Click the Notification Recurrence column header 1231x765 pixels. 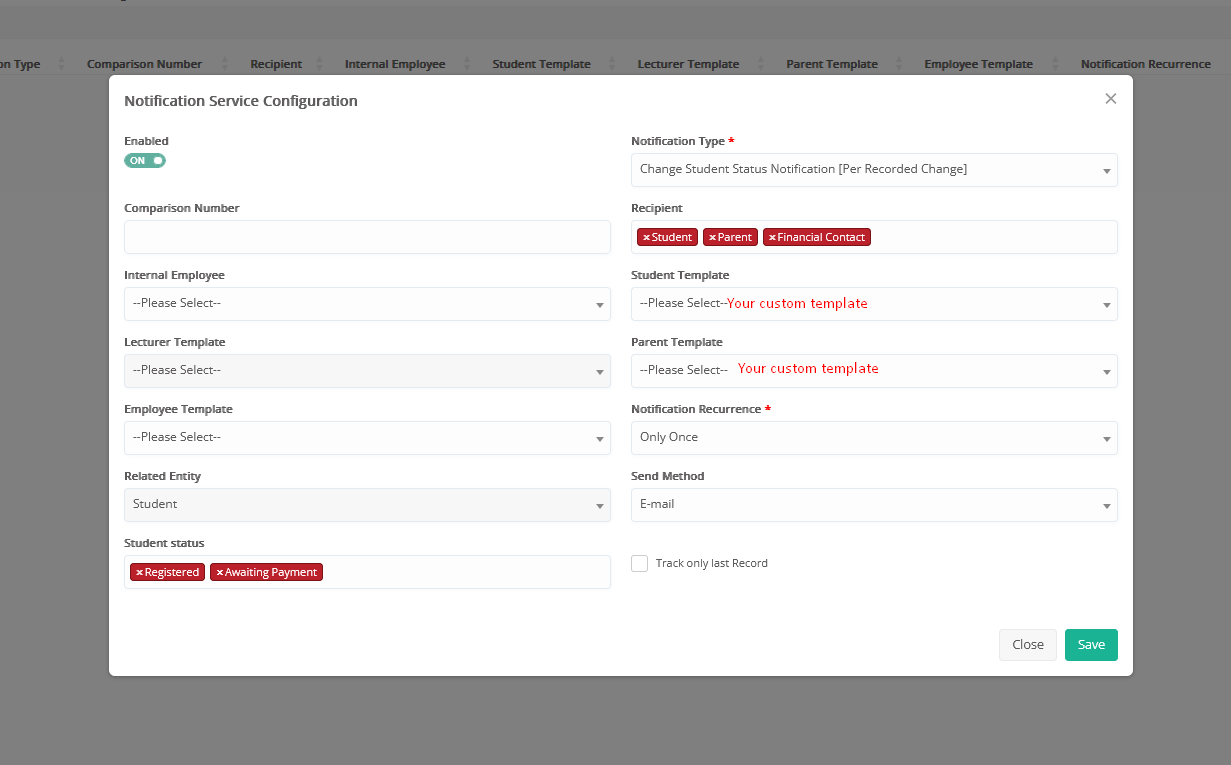(1145, 64)
